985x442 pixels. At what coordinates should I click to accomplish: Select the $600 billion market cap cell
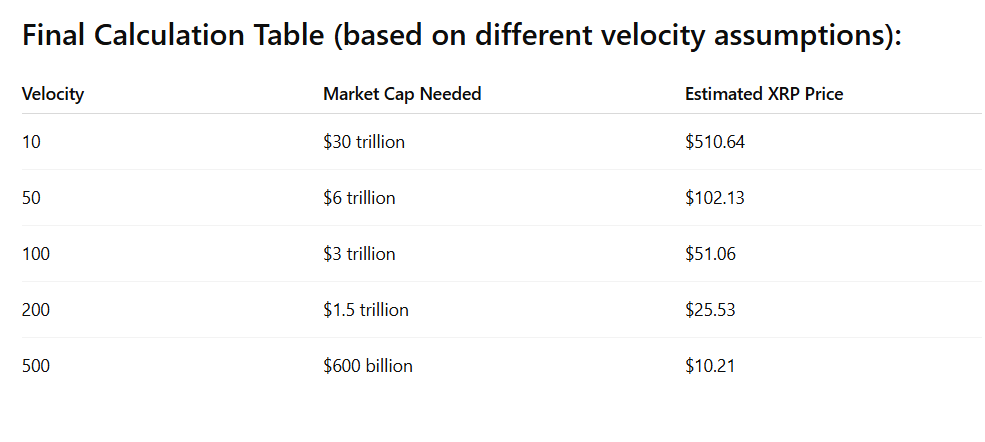pos(368,366)
